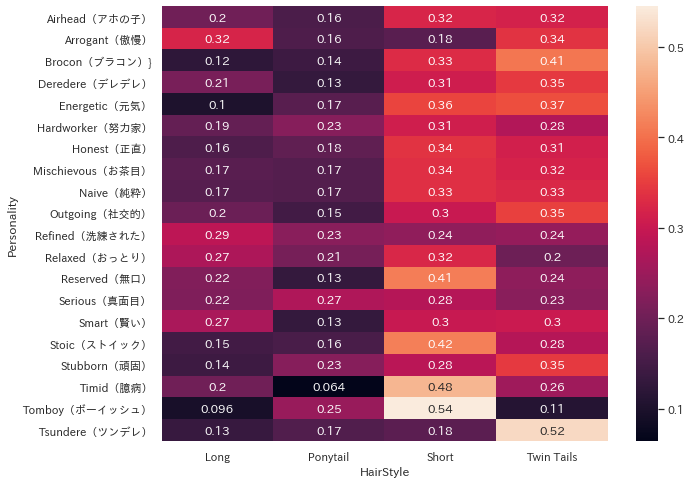Viewport: 691px width, 484px height.
Task: Select the Arrogant and Long cell showing 0.32
Action: [217, 40]
